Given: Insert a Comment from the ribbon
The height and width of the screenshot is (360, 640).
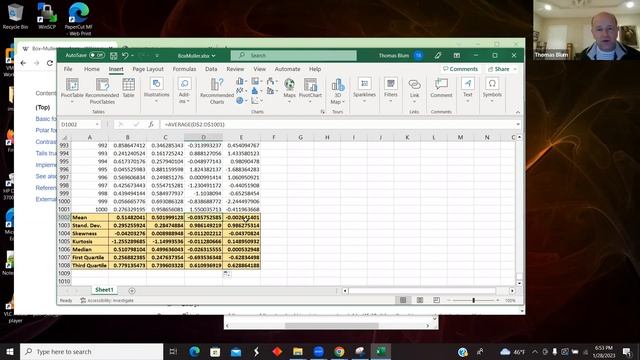Looking at the screenshot, I should 441,88.
